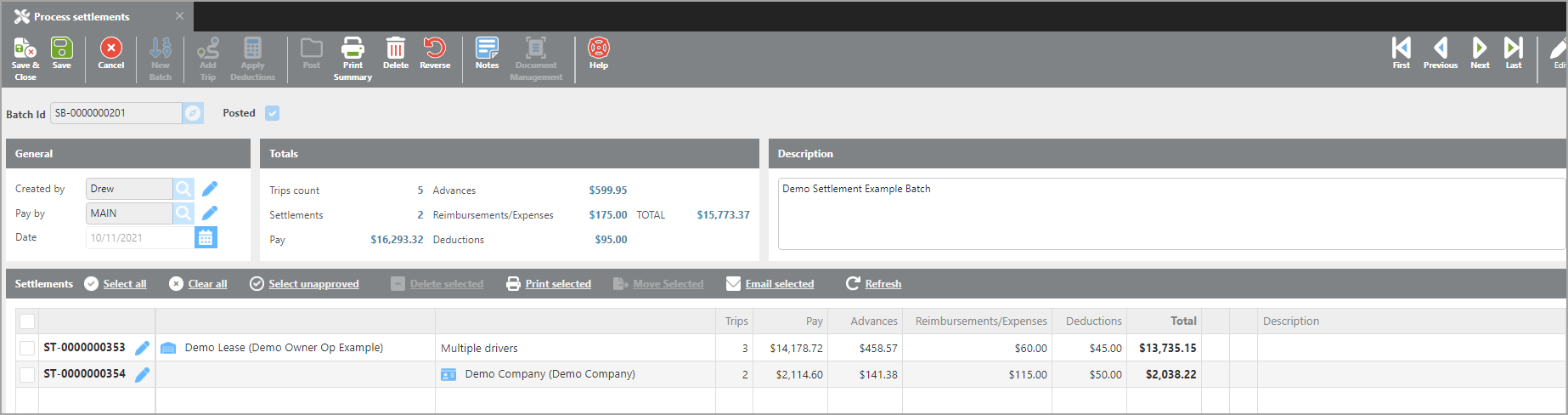Open the Help lifebuoy icon
Screen dimensions: 1568x415
pyautogui.click(x=599, y=50)
